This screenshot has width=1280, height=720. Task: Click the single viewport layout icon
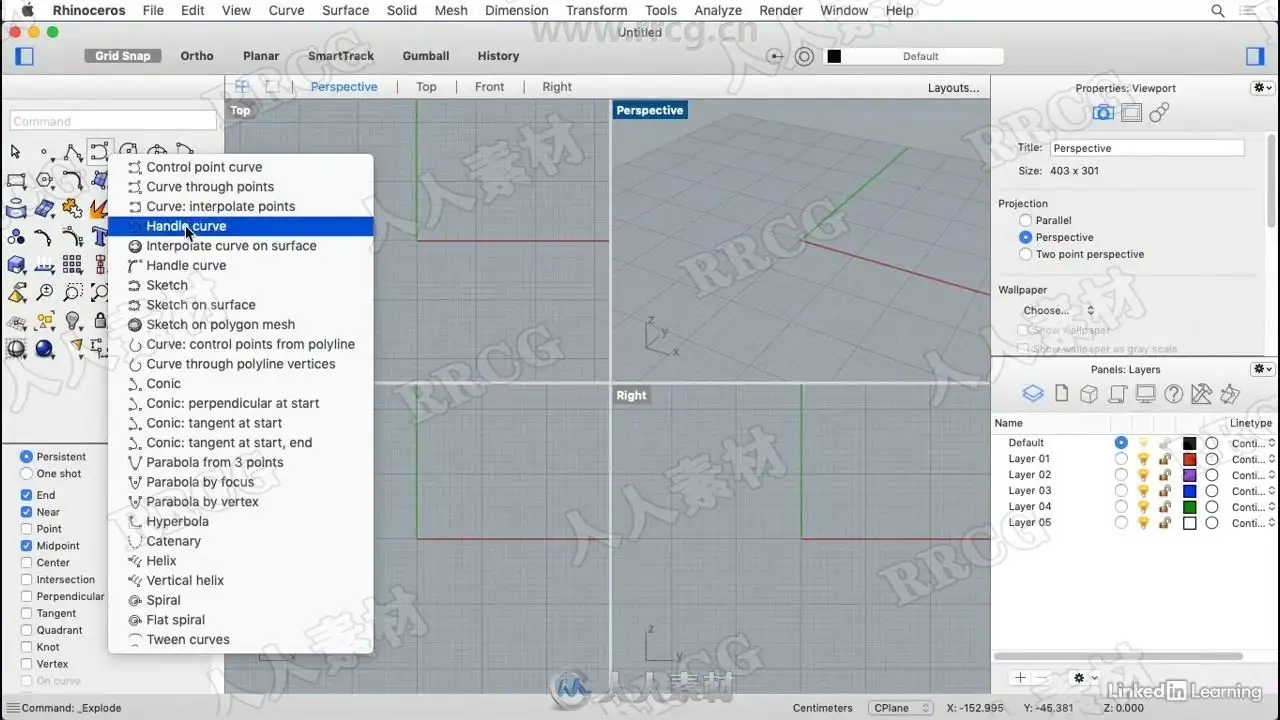click(x=272, y=87)
